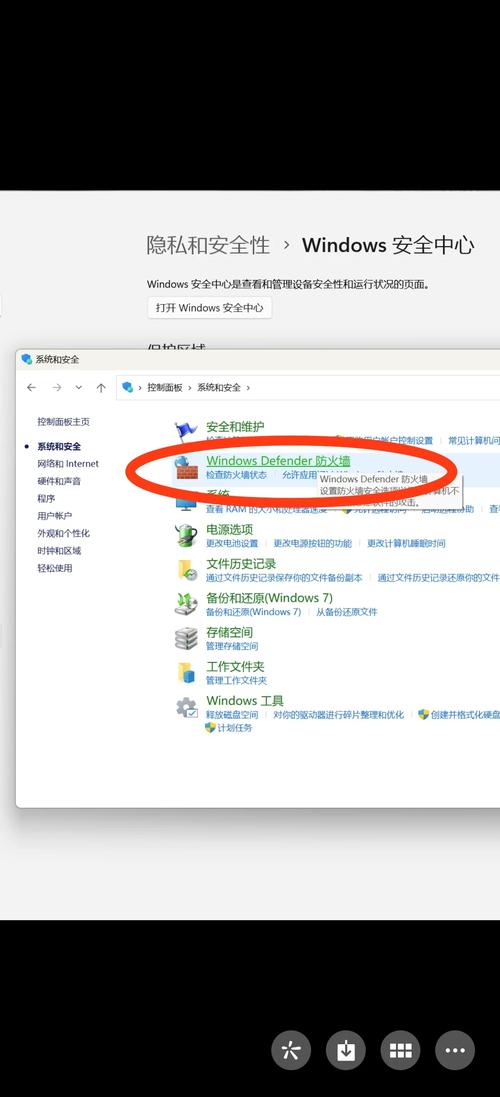The height and width of the screenshot is (1097, 500).
Task: Open the 电源选项 heading link
Action: (x=229, y=530)
